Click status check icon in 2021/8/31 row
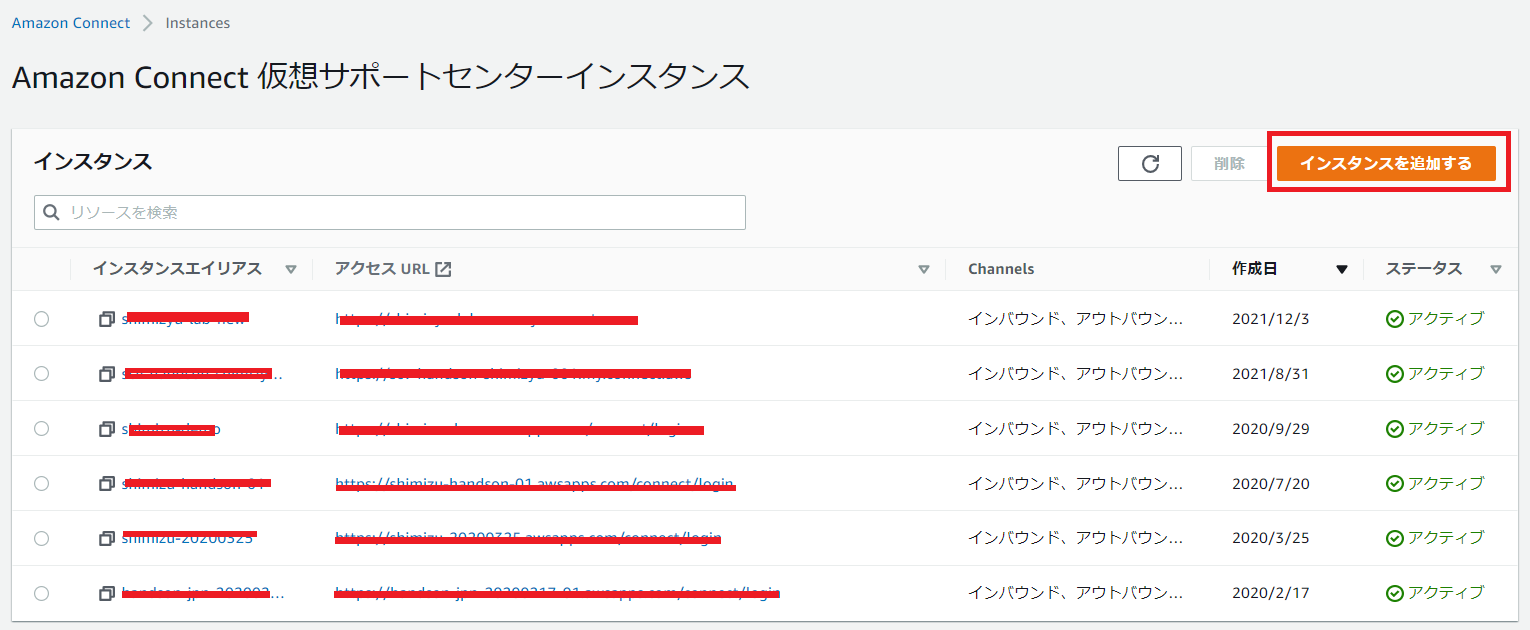Image resolution: width=1530 pixels, height=630 pixels. coord(1394,374)
